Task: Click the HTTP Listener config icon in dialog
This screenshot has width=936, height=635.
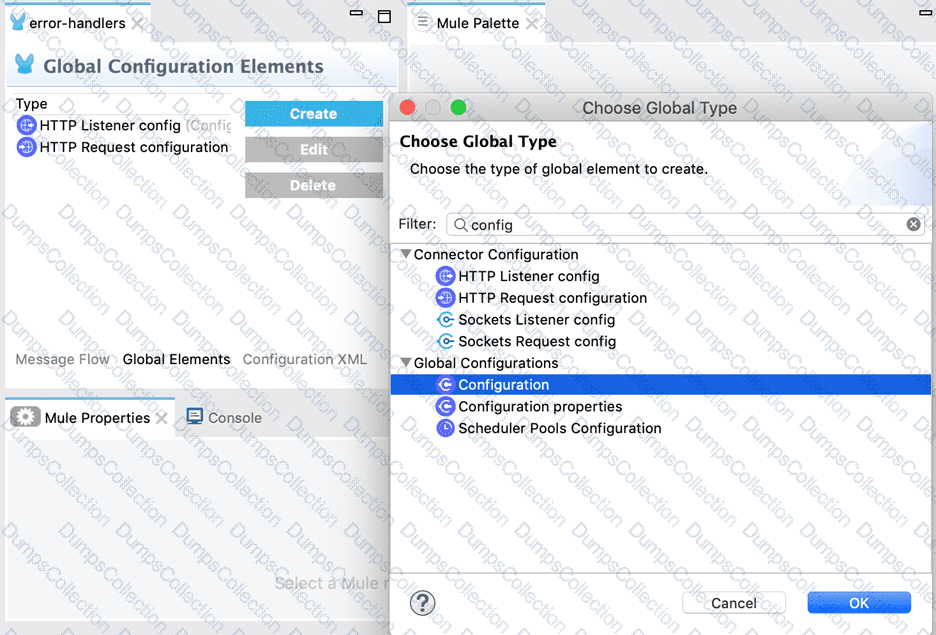Action: (446, 276)
